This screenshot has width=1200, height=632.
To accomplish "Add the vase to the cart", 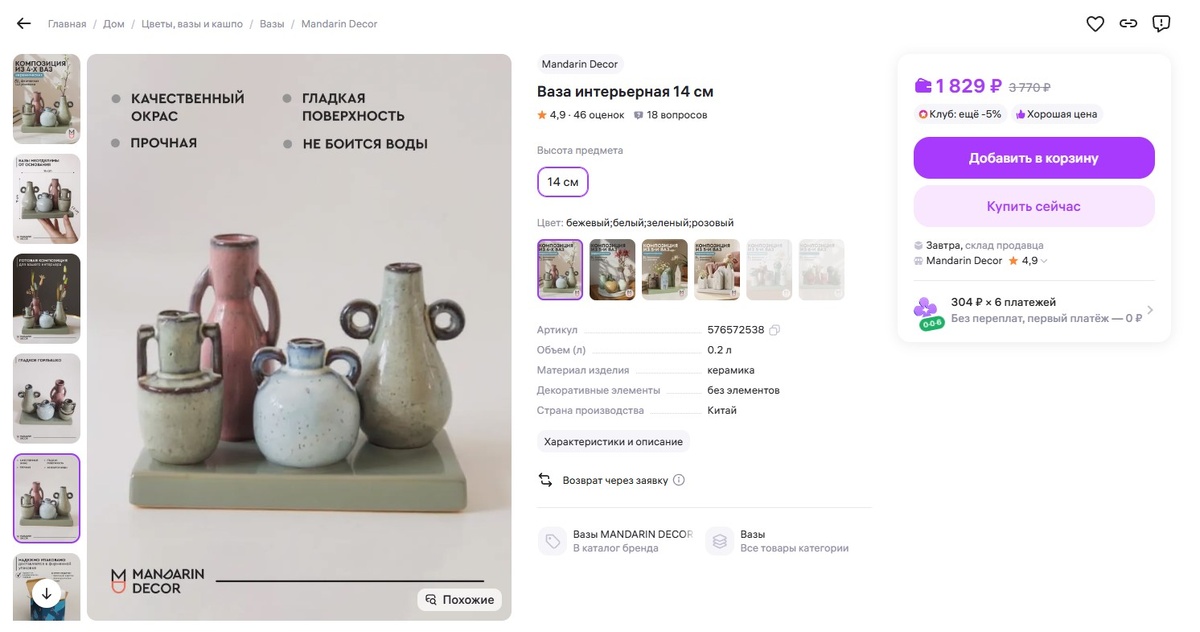I will click(x=1033, y=158).
